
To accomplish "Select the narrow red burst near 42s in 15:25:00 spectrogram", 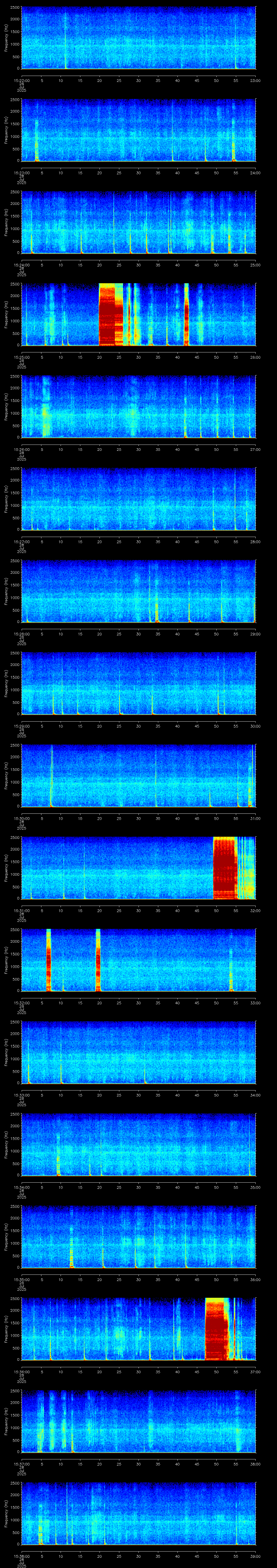I will pos(186,314).
